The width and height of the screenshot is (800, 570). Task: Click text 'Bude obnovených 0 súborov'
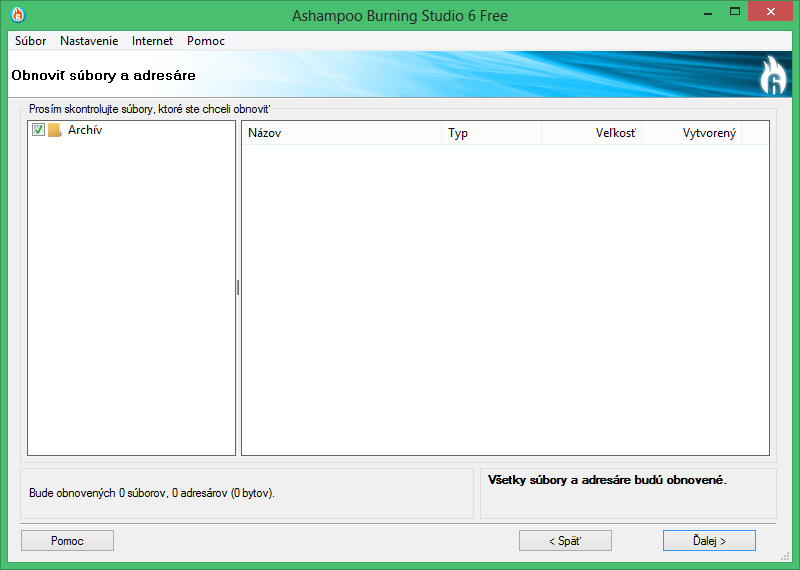coord(98,493)
